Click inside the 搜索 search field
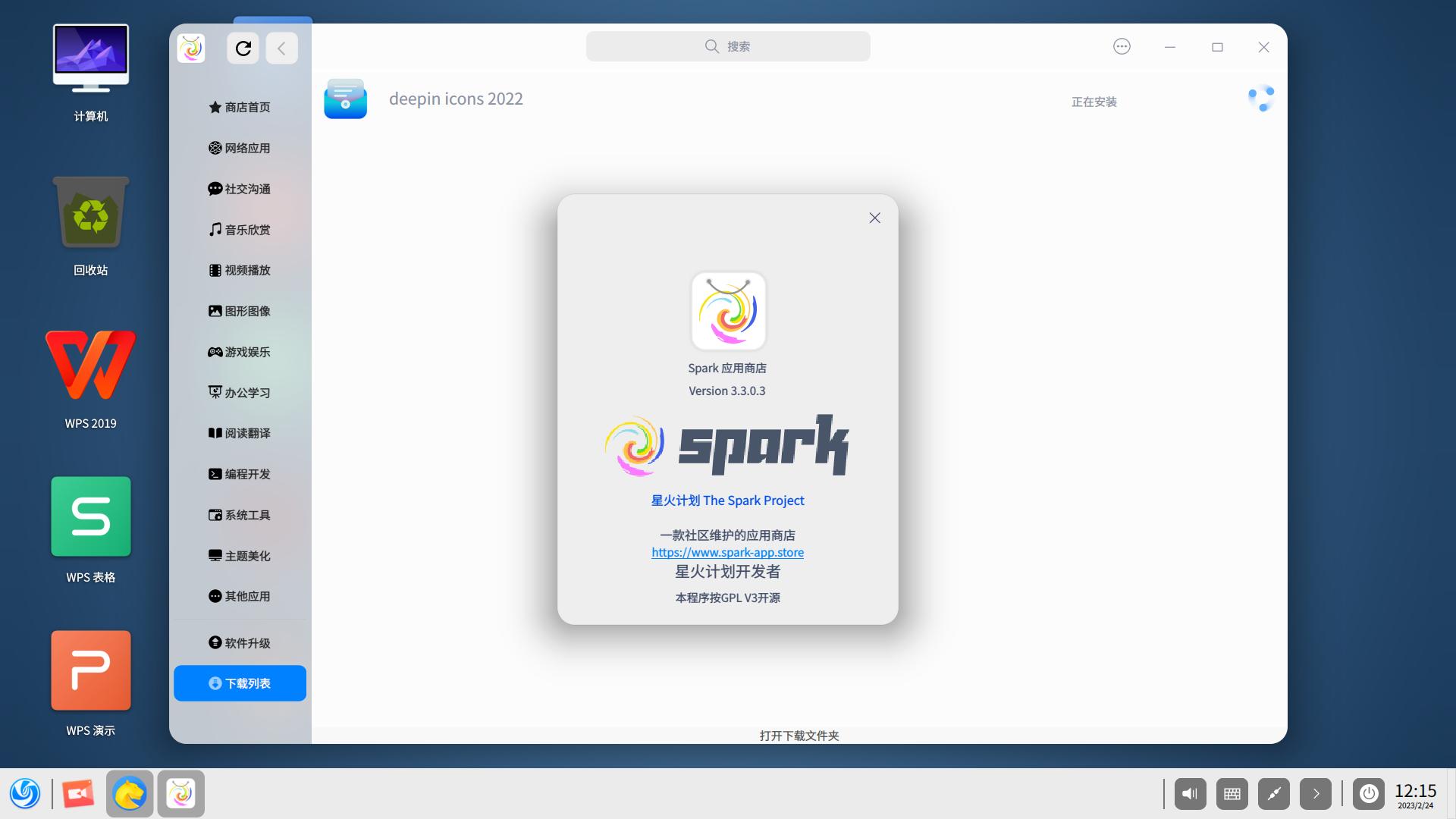Image resolution: width=1456 pixels, height=819 pixels. pos(727,45)
